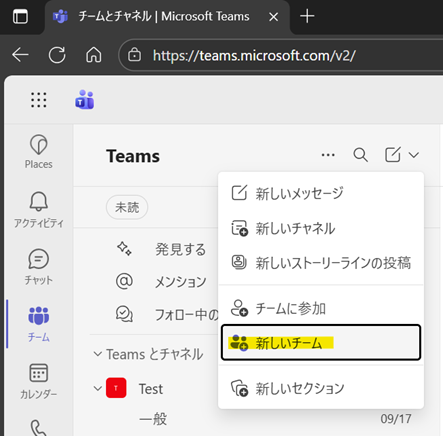This screenshot has height=436, width=443.
Task: Click the compose new item icon
Action: pyautogui.click(x=393, y=155)
